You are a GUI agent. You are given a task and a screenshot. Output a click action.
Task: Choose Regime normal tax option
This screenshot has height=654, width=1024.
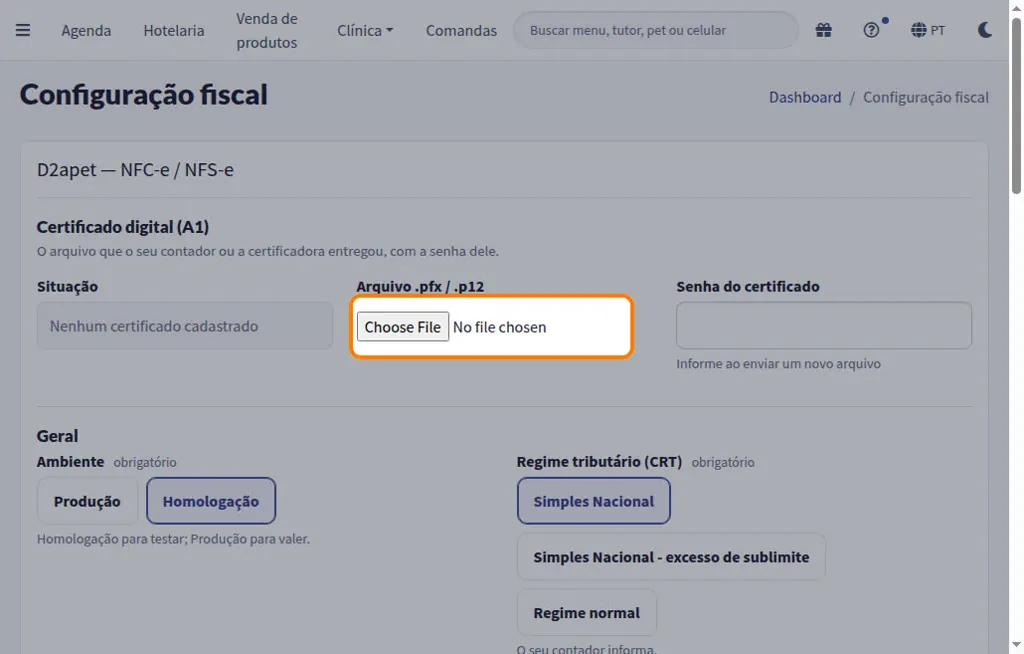click(586, 612)
